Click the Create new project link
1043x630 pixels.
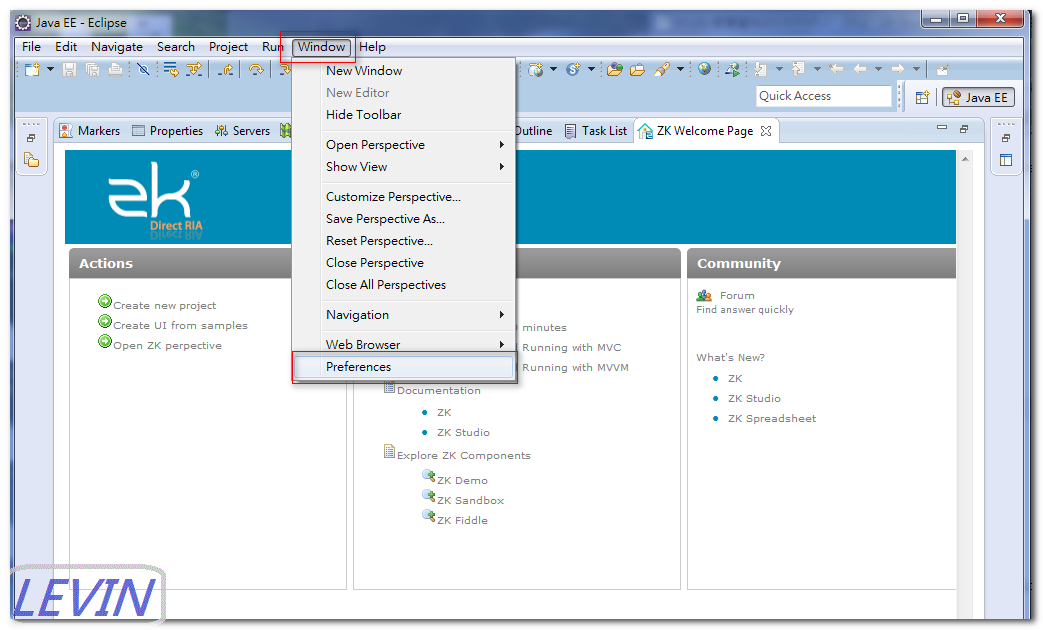[164, 305]
